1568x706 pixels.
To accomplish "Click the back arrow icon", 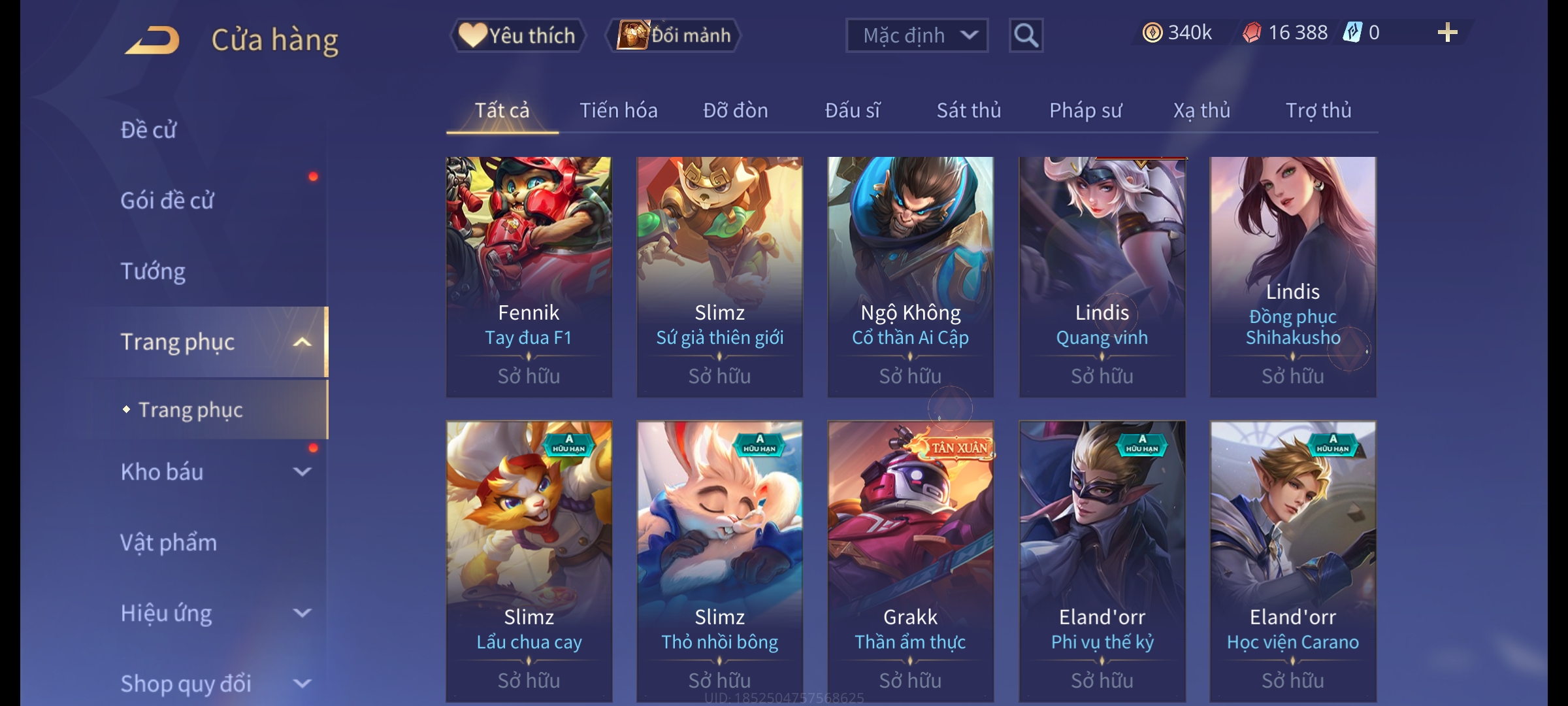I will coord(153,39).
